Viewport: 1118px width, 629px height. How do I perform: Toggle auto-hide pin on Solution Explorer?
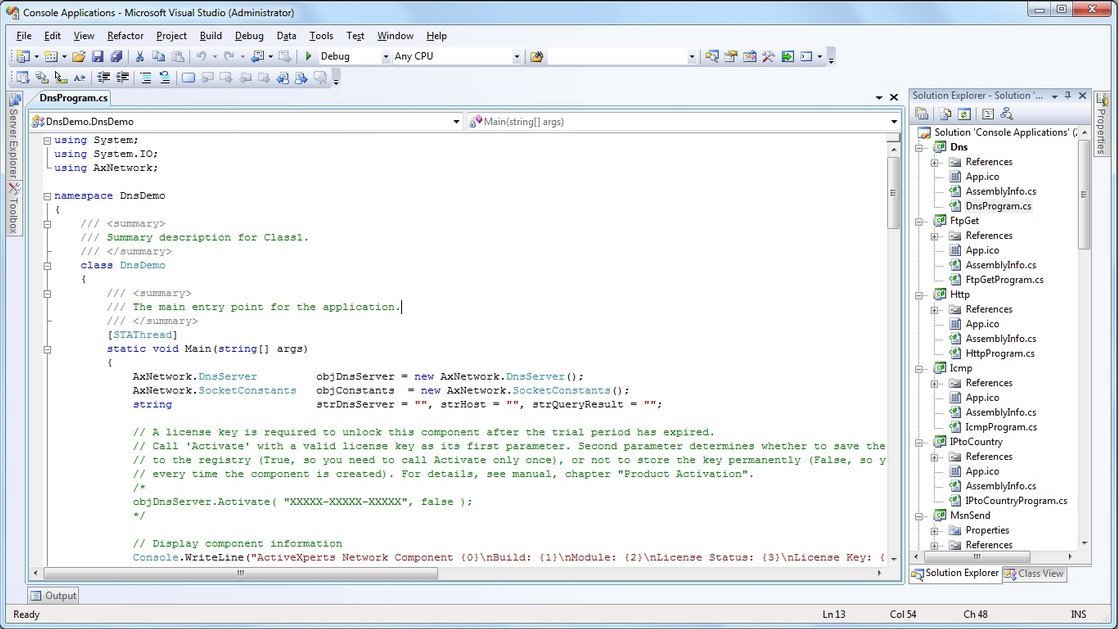click(1068, 95)
